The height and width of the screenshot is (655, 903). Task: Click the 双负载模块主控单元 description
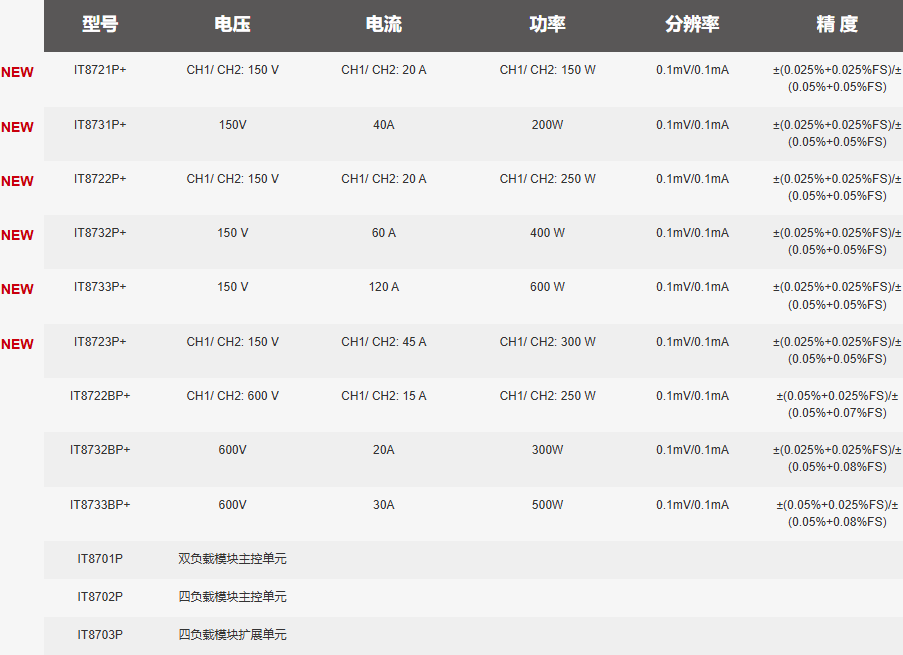pos(232,559)
